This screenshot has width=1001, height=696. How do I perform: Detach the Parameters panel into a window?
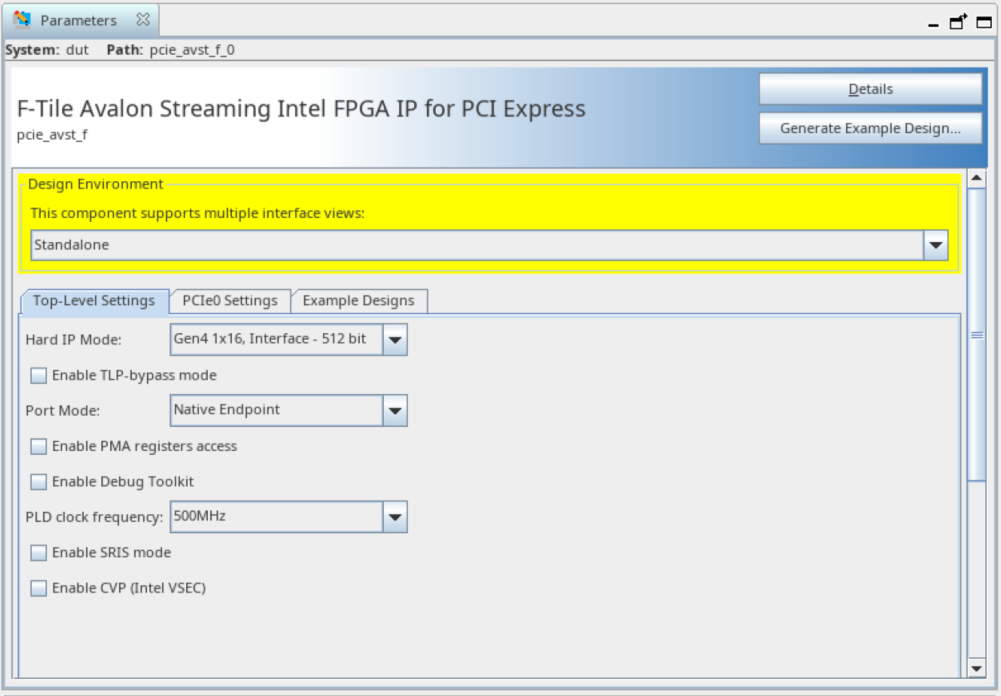click(958, 21)
